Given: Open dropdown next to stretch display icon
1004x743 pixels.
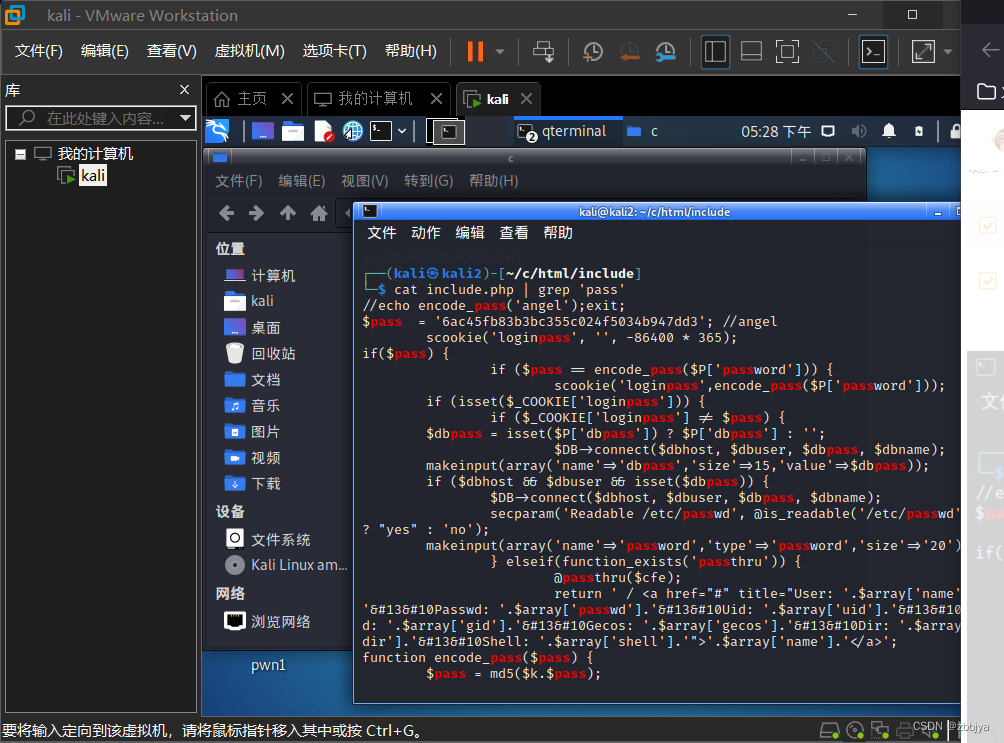Looking at the screenshot, I should [x=948, y=51].
